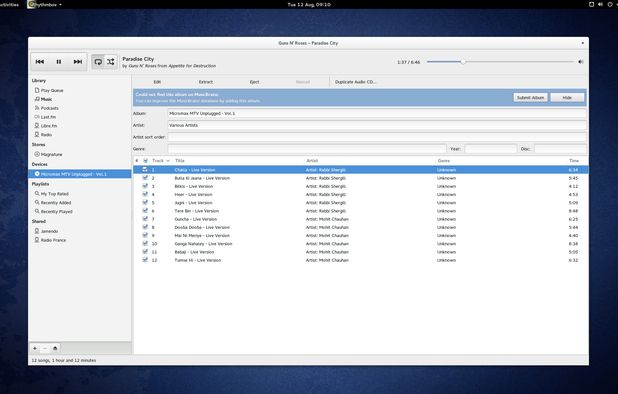
Task: Eject the audio CD
Action: (254, 82)
